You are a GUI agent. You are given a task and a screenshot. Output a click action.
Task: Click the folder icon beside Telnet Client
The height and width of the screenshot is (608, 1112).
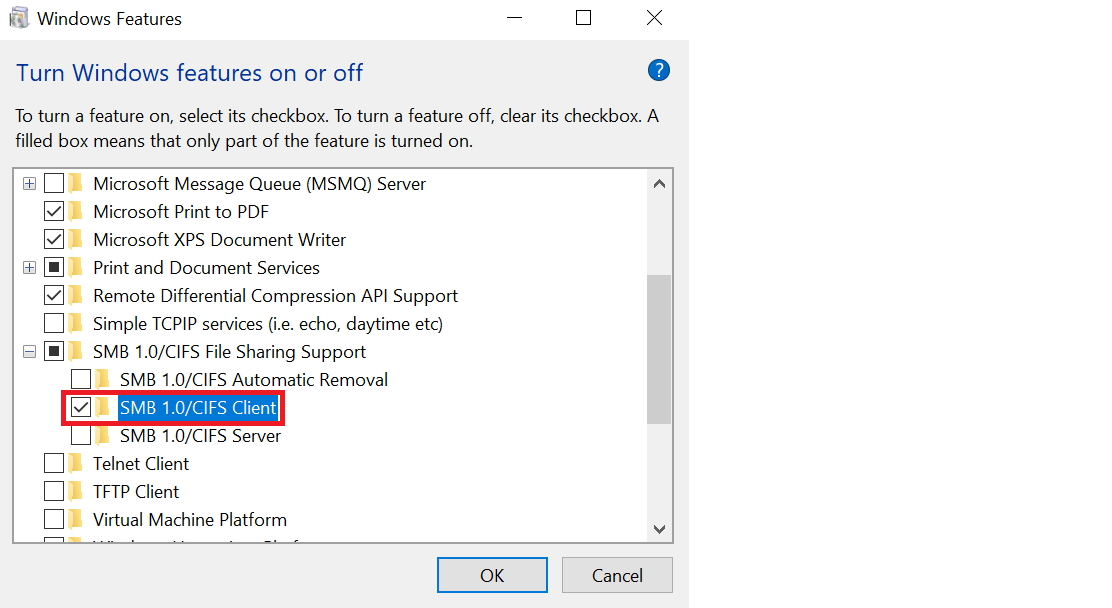click(76, 463)
